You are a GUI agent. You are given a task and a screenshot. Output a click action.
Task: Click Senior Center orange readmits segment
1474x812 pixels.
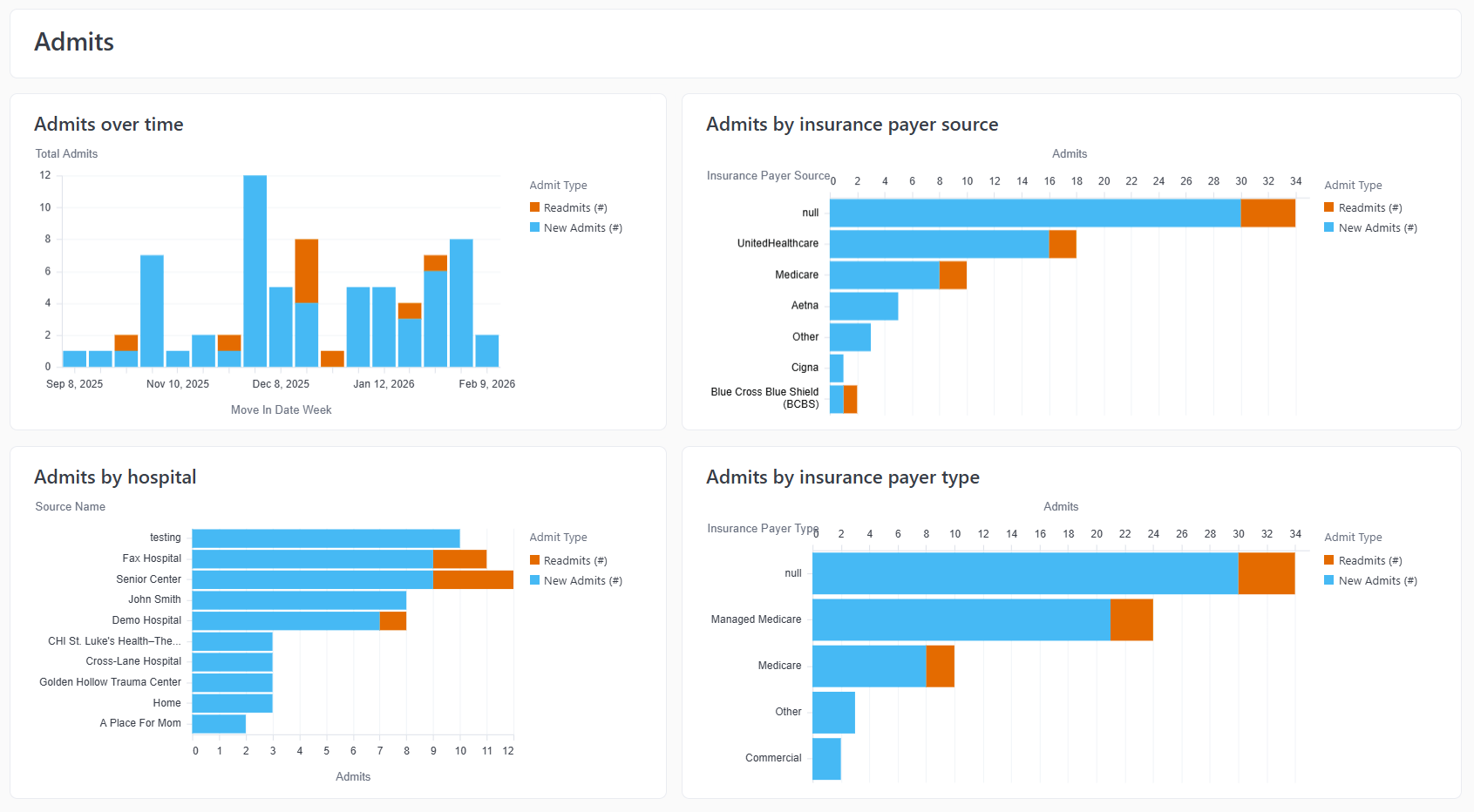473,579
